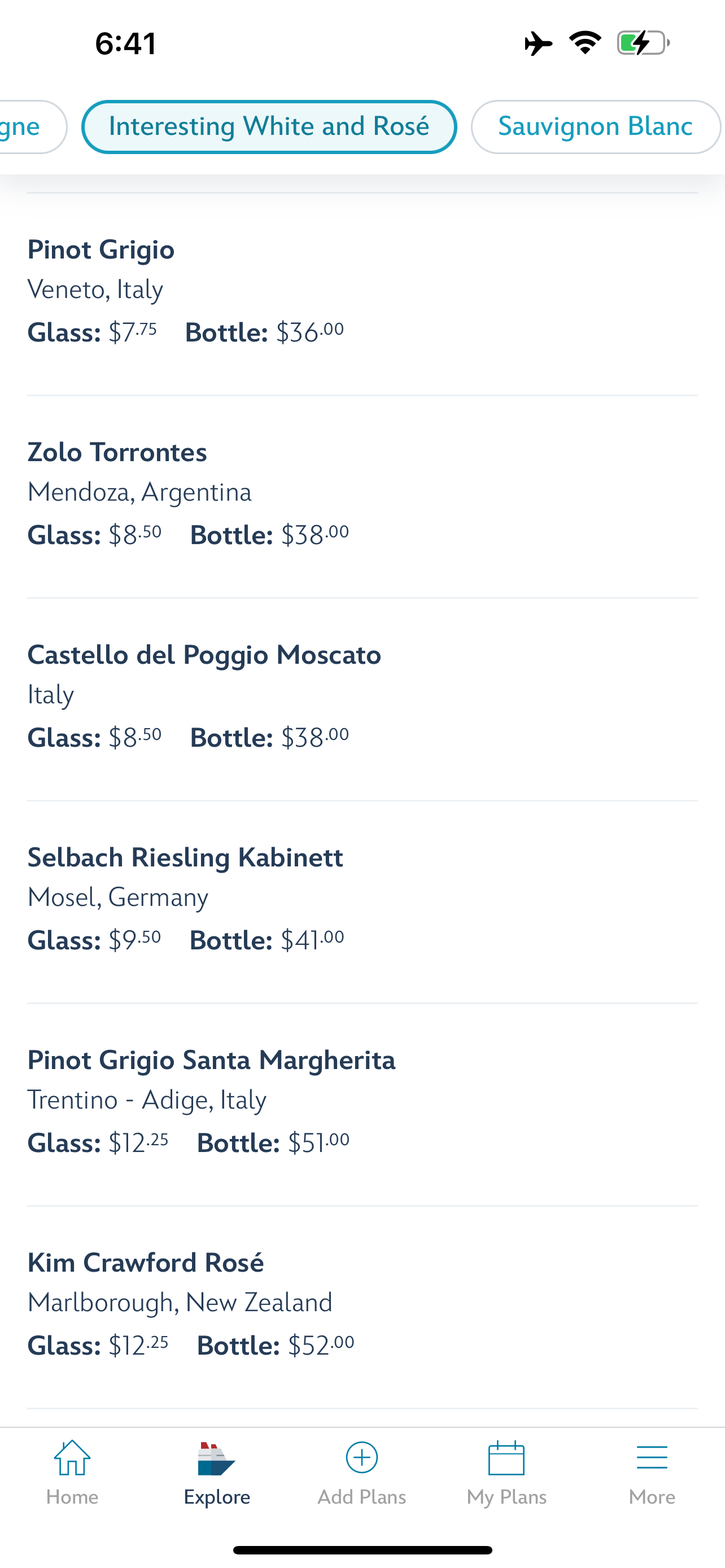Select Pinot Grigio Santa Margherita entry
The image size is (725, 1568).
pos(361,1102)
